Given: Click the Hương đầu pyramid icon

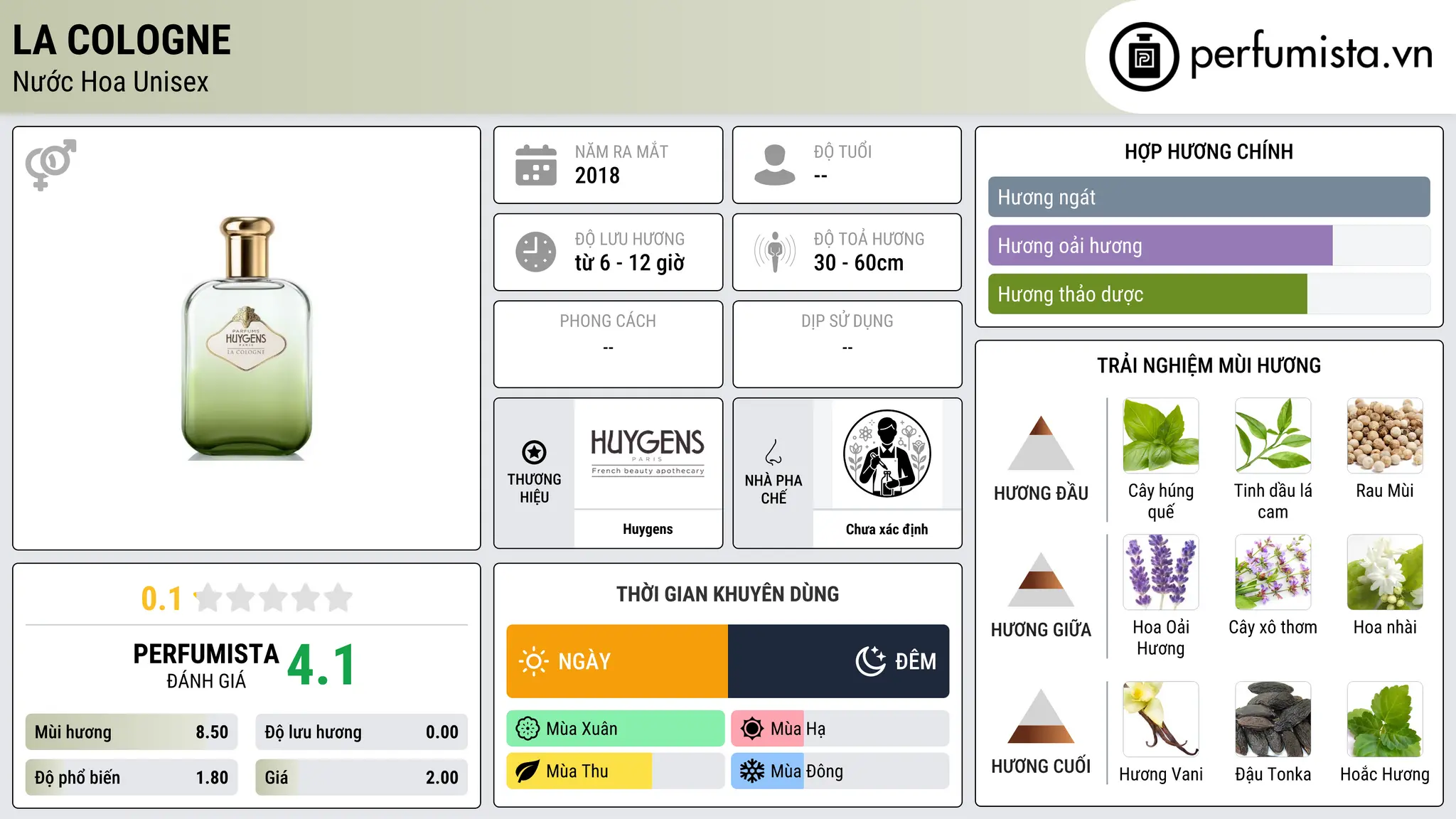Looking at the screenshot, I should pyautogui.click(x=1041, y=442).
